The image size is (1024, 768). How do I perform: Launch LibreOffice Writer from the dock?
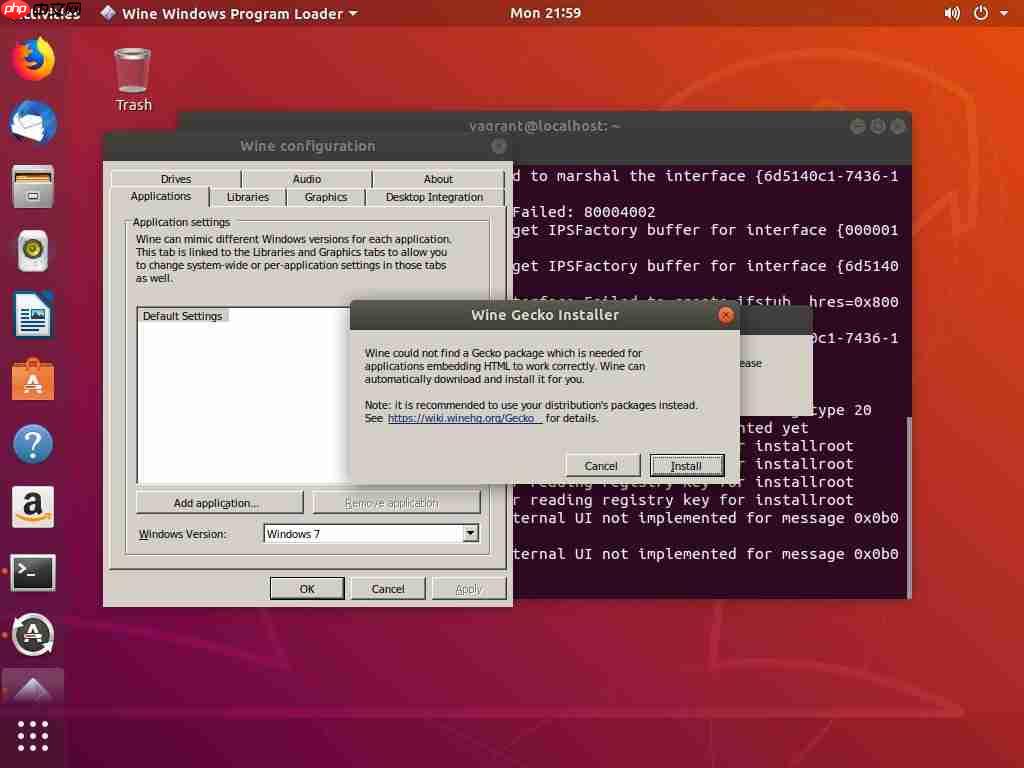coord(33,314)
